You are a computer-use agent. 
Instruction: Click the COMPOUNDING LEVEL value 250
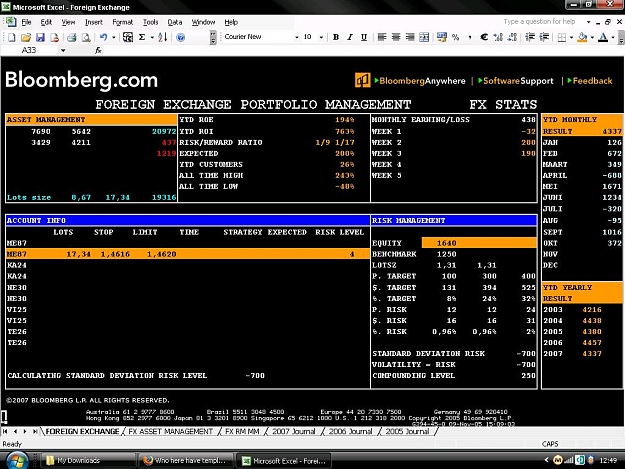(529, 375)
